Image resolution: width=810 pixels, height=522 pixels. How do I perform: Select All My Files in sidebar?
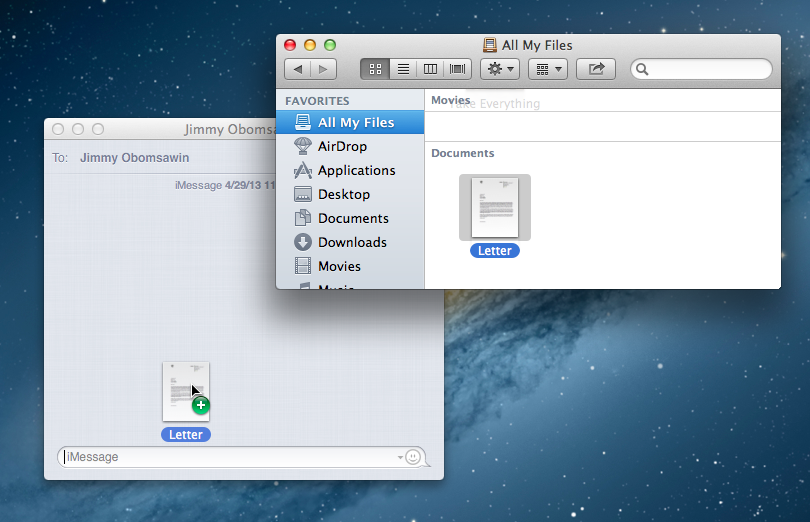click(350, 122)
